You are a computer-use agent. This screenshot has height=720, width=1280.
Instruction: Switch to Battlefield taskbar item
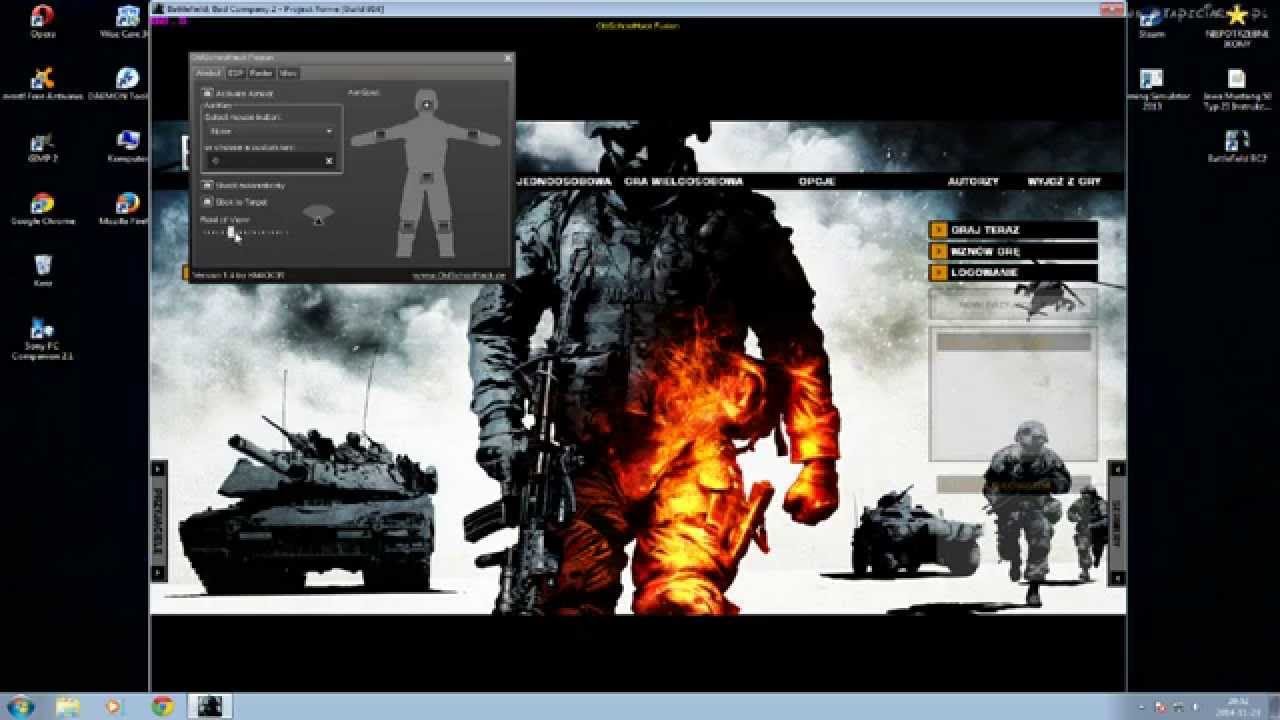click(210, 707)
